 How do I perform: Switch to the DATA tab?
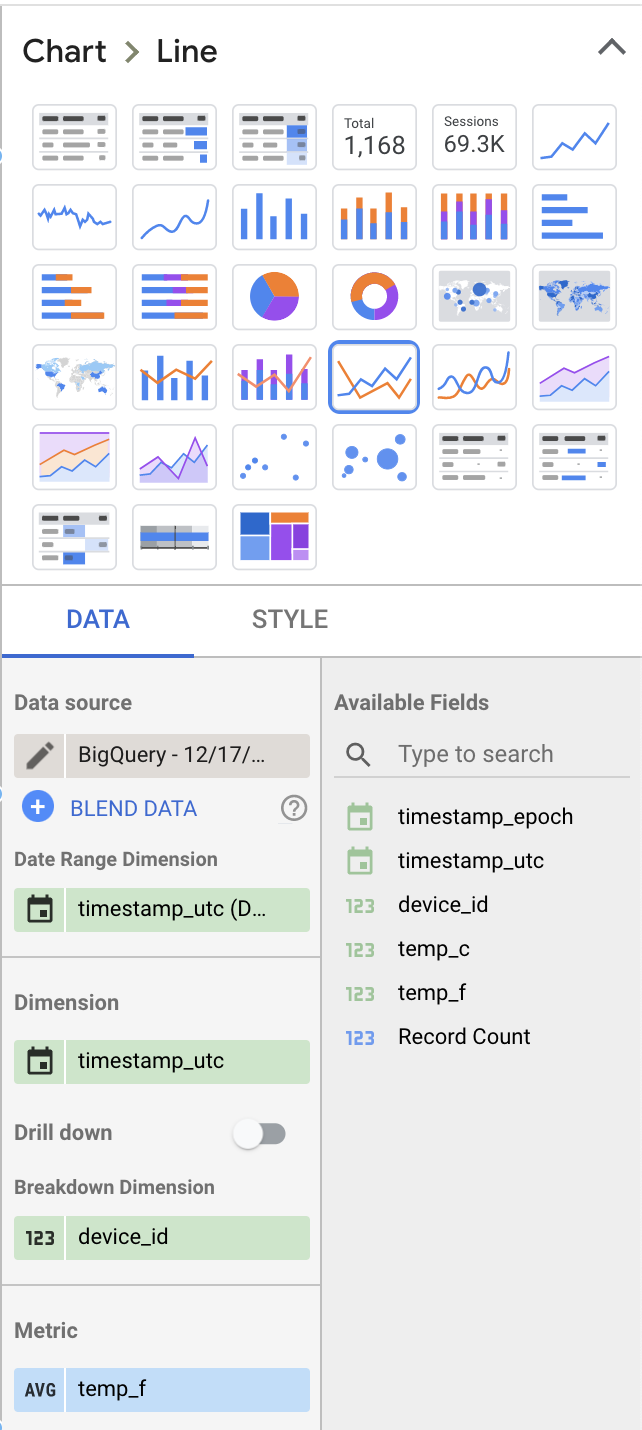[98, 619]
